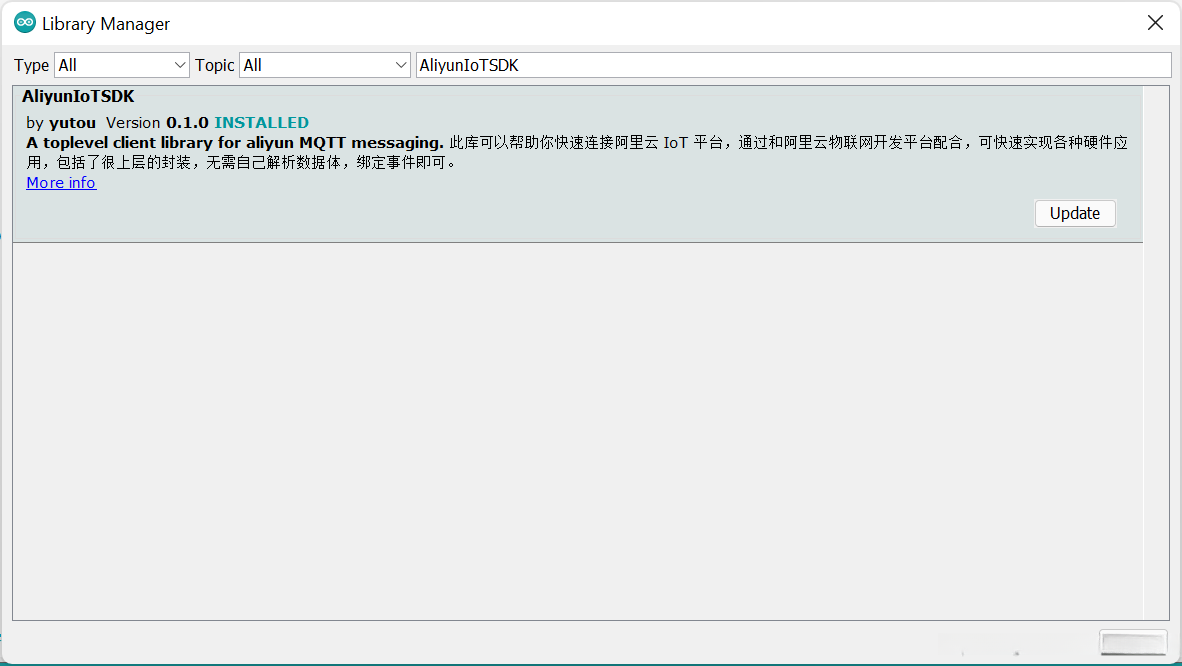1182x666 pixels.
Task: Click the Update button for AliyunIoTSDK
Action: point(1075,213)
